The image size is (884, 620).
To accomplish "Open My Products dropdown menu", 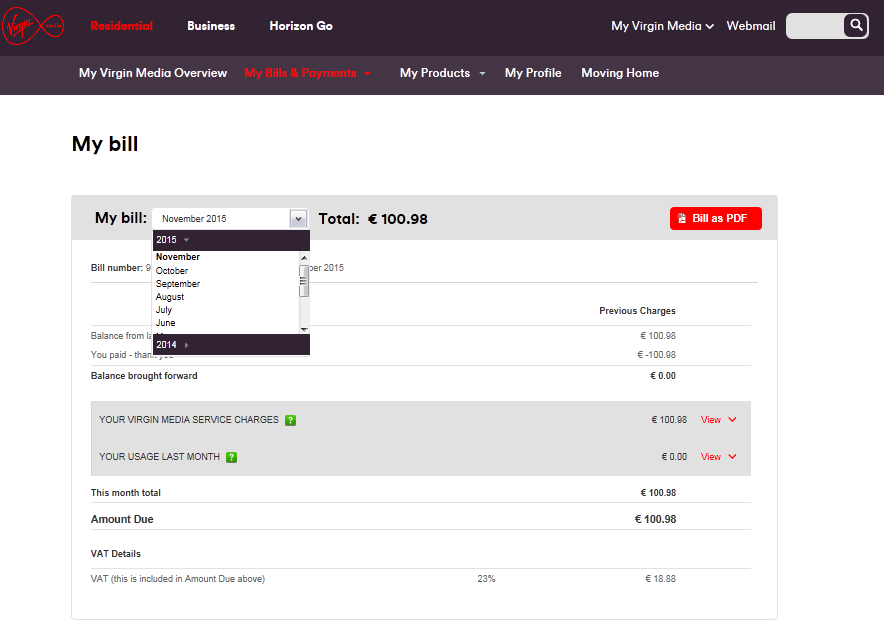I will 442,73.
